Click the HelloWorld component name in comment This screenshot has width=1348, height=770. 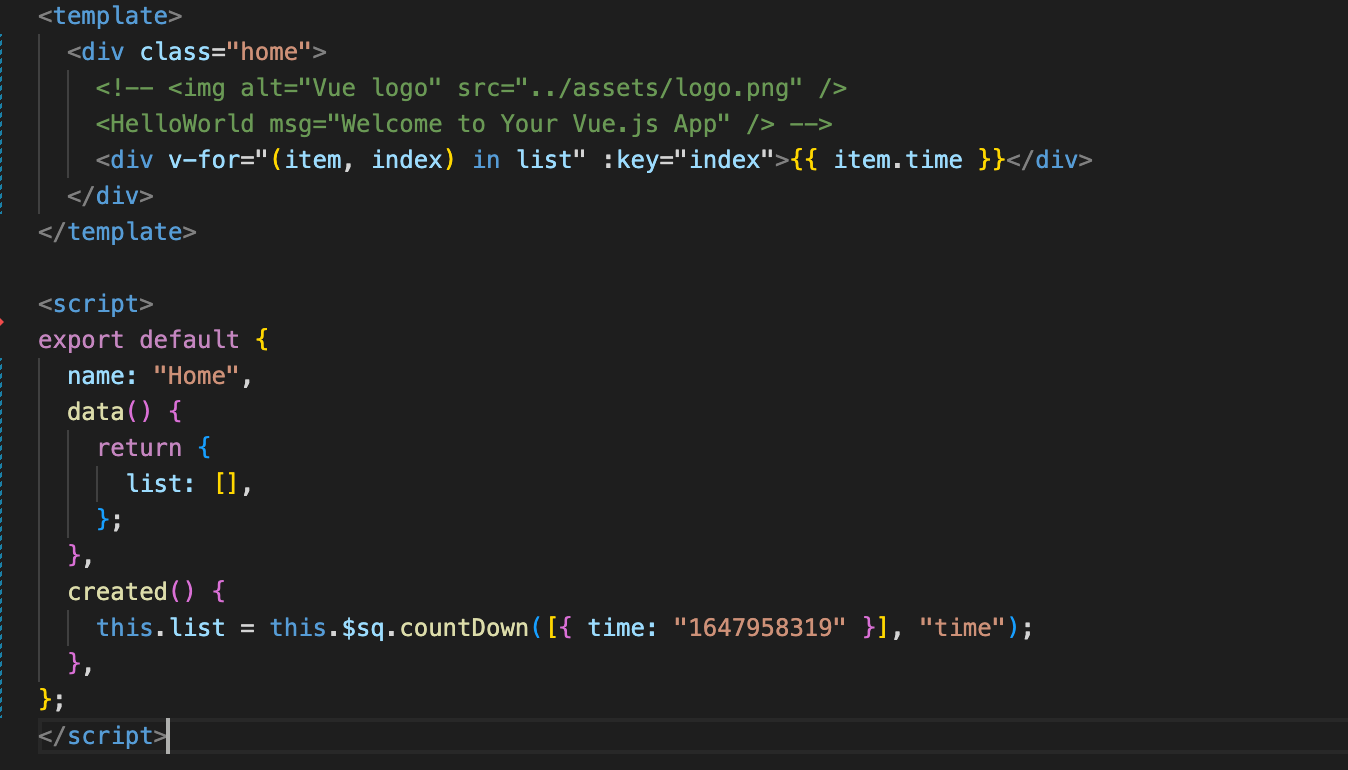pos(182,124)
